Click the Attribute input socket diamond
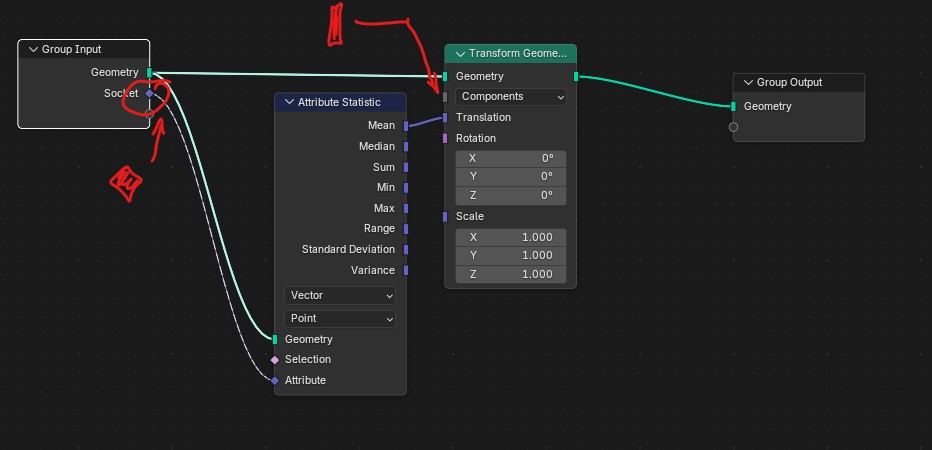Image resolution: width=932 pixels, height=450 pixels. pyautogui.click(x=275, y=380)
